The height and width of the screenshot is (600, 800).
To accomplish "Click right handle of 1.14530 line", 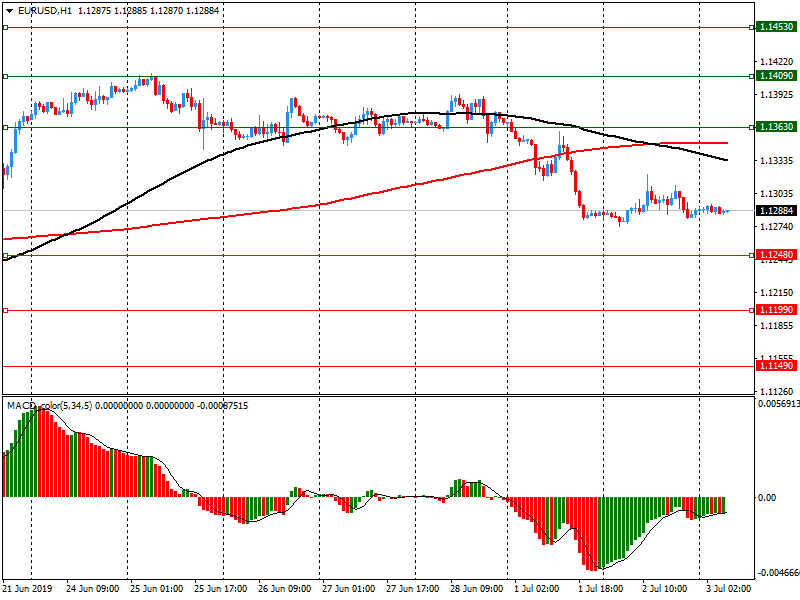I will (x=752, y=28).
